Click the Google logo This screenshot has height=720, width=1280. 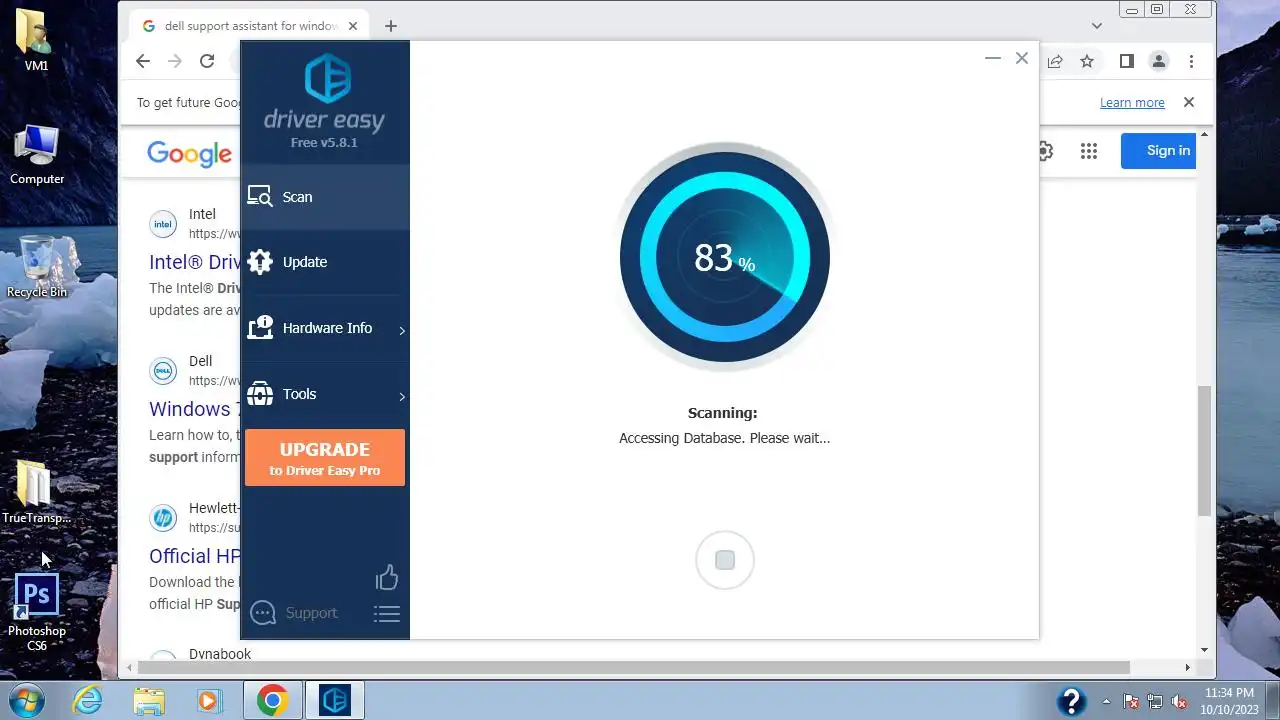tap(189, 153)
